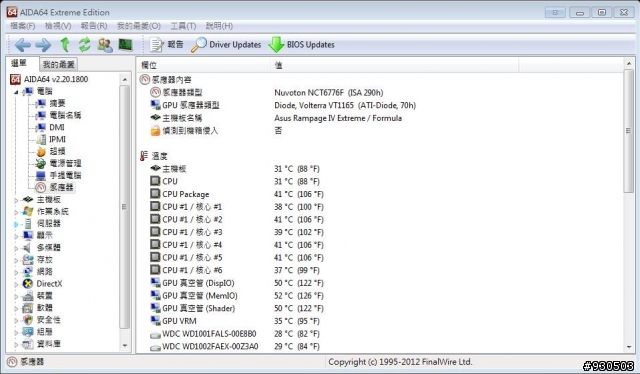The height and width of the screenshot is (374, 640).
Task: Click the padlock icon for 偵測到機箱侵入
Action: point(155,131)
